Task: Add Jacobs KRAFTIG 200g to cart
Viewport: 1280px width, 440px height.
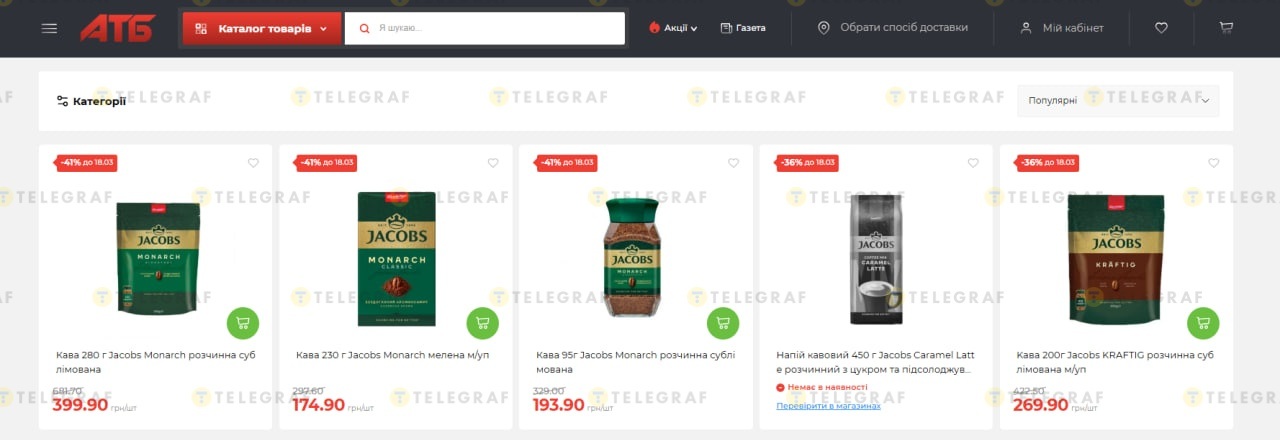Action: tap(1203, 323)
